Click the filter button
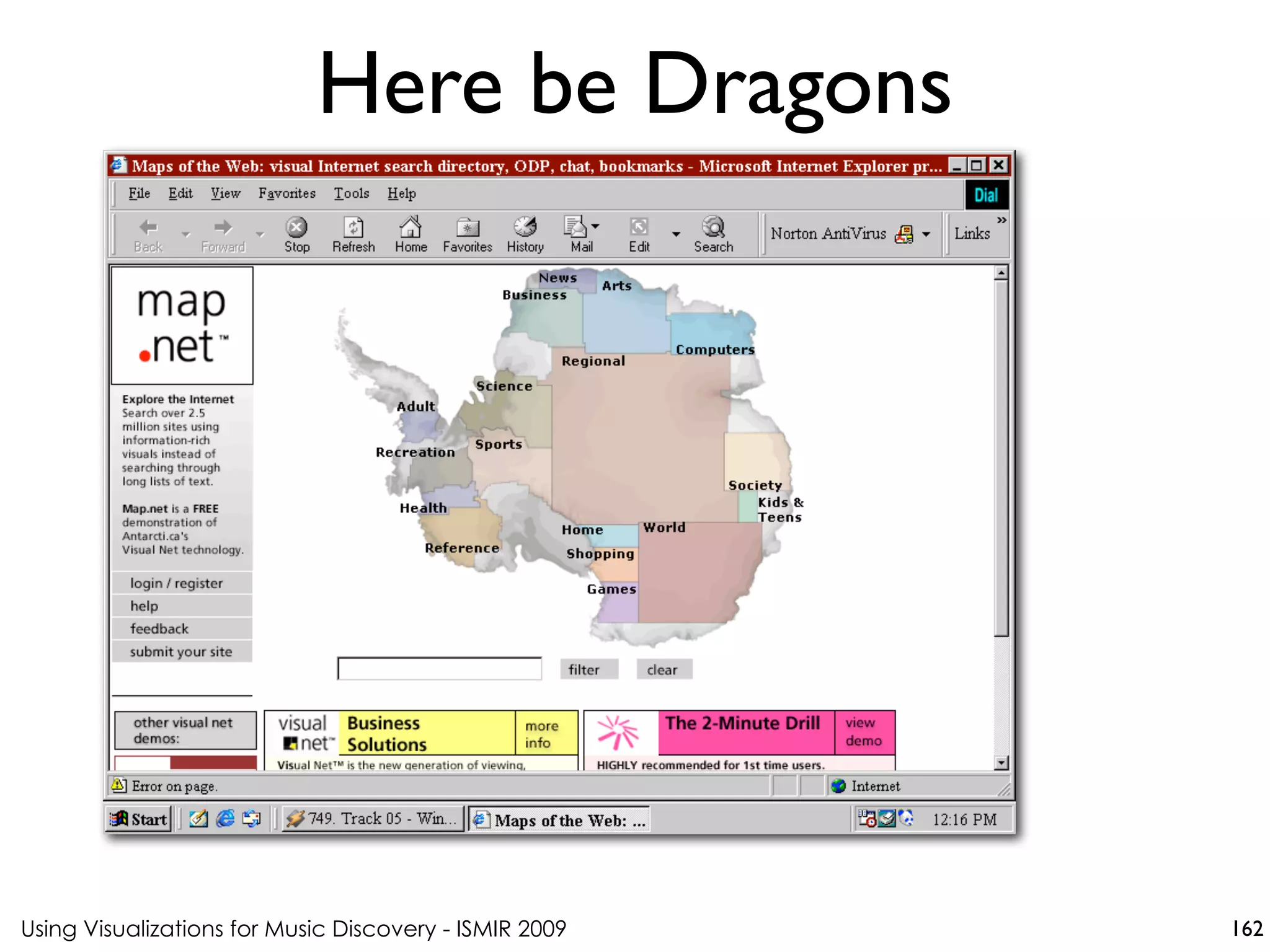The width and height of the screenshot is (1270, 952). point(589,669)
